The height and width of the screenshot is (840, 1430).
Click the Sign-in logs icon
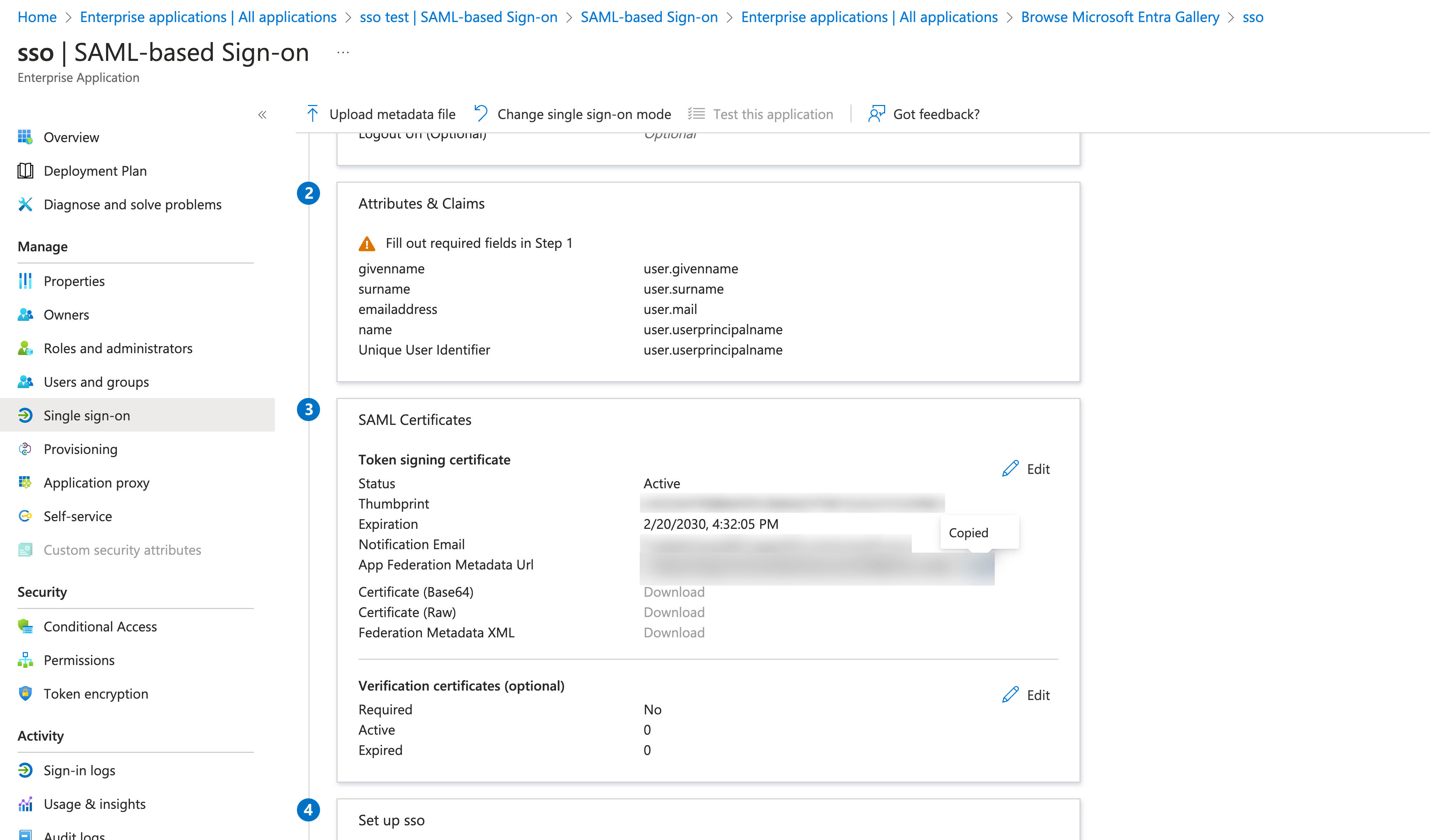25,770
